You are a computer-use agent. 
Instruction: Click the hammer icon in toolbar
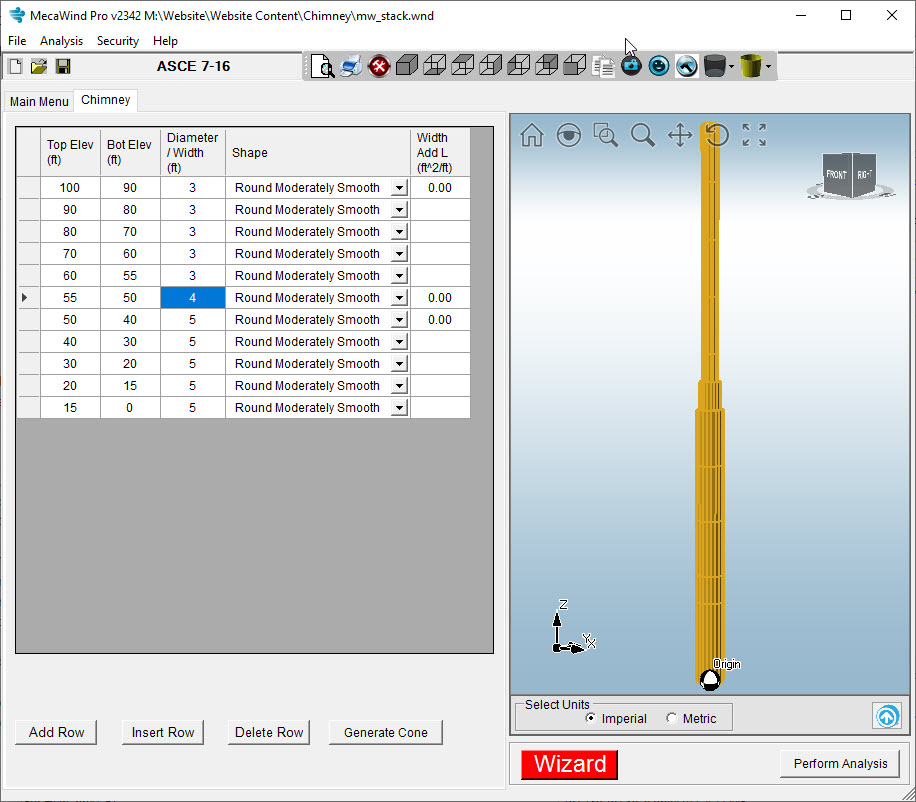click(x=686, y=66)
